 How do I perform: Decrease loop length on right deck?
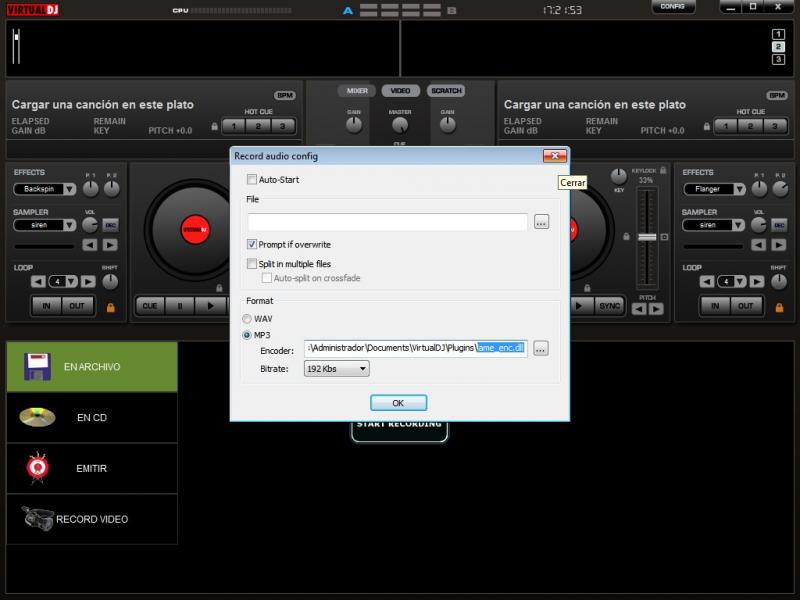pos(707,282)
